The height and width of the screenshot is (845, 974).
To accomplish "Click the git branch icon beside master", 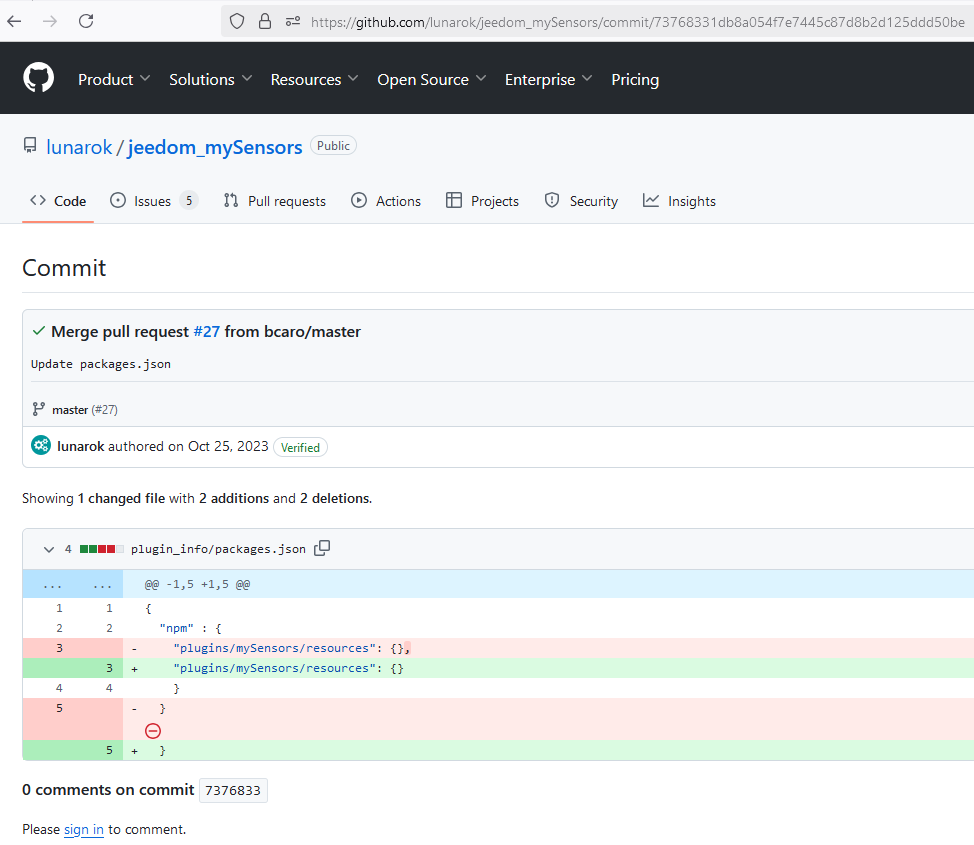I will point(39,409).
